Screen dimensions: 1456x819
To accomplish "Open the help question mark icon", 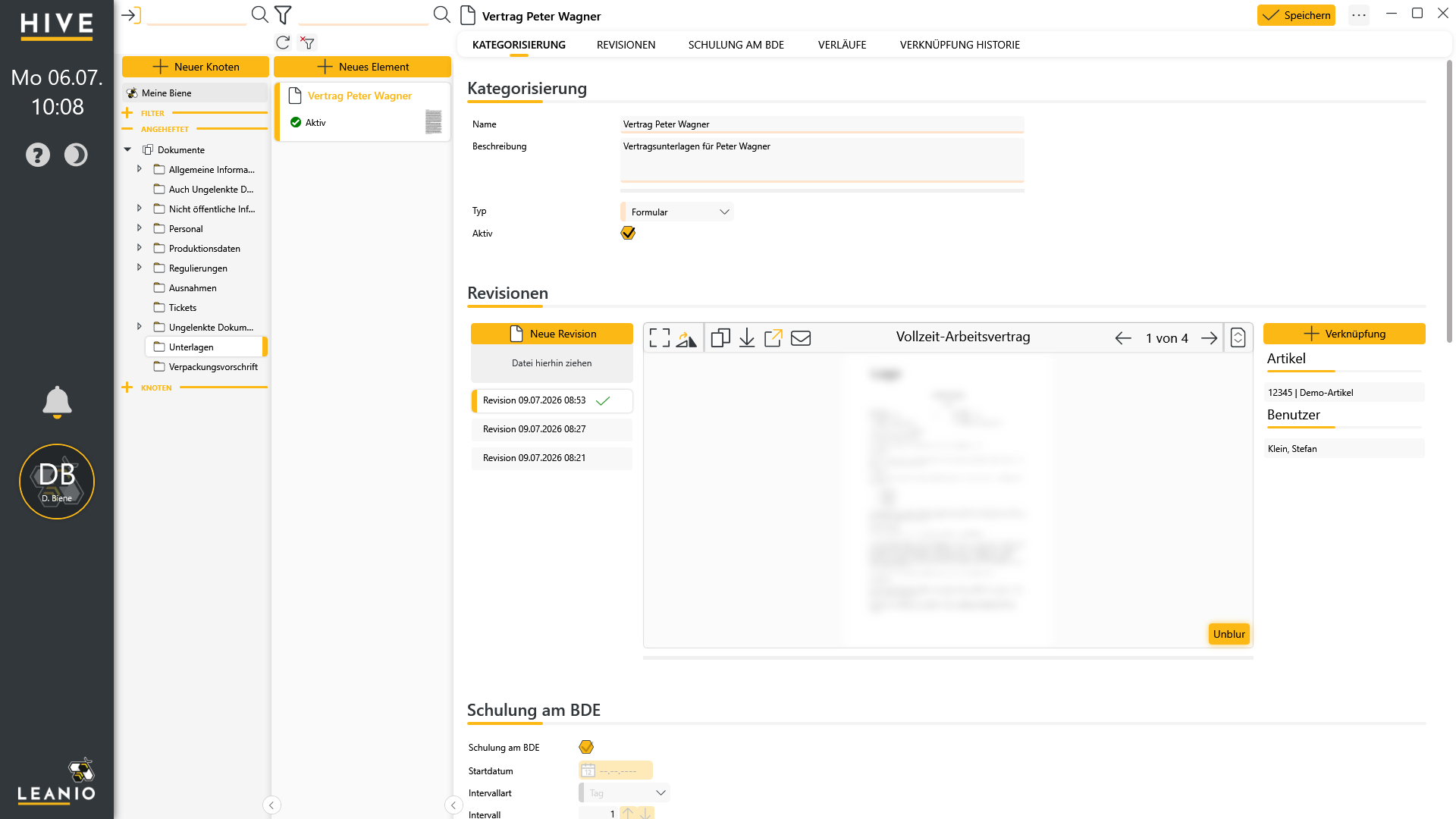I will click(38, 155).
